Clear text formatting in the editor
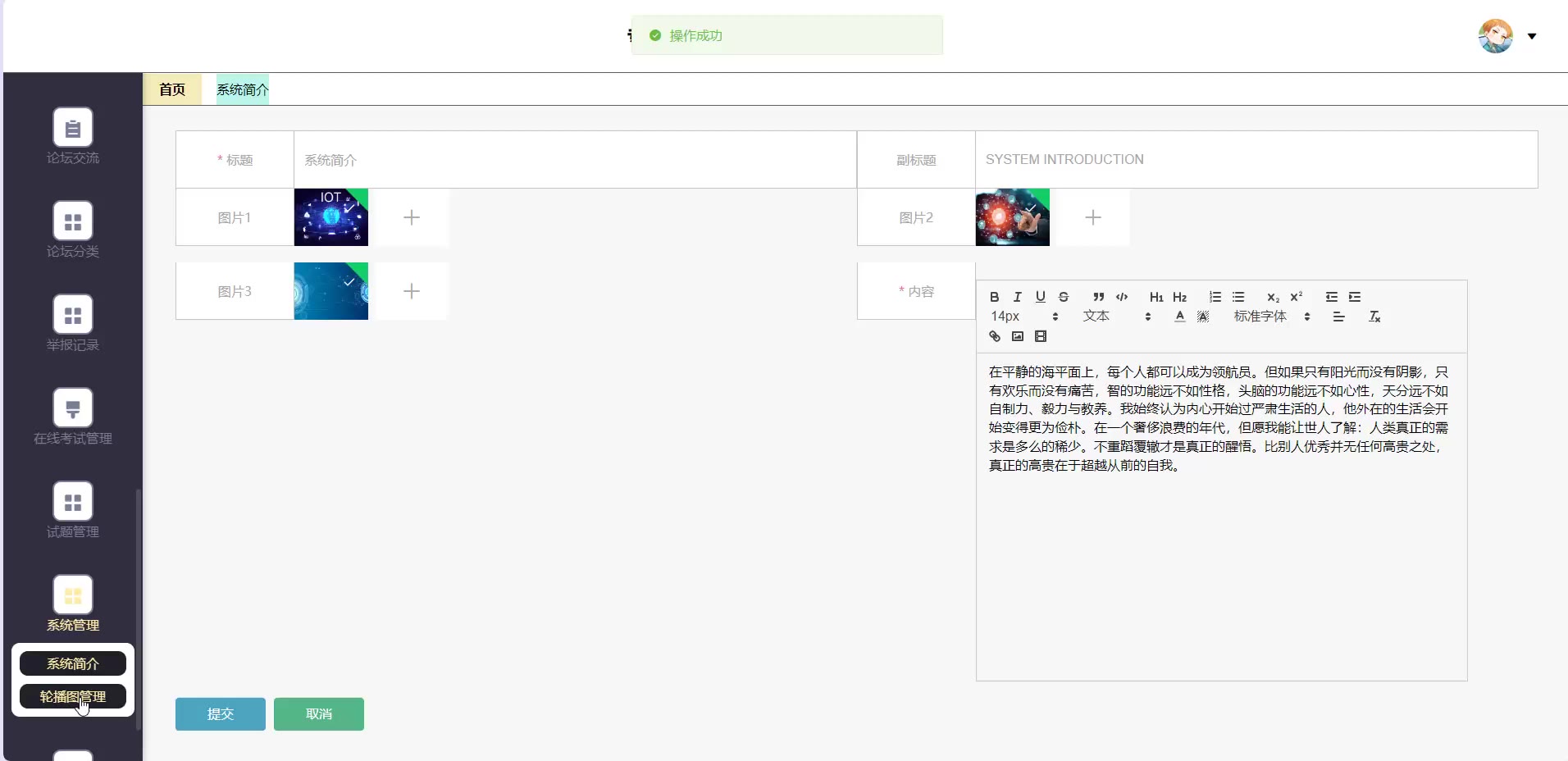1568x761 pixels. tap(1374, 317)
